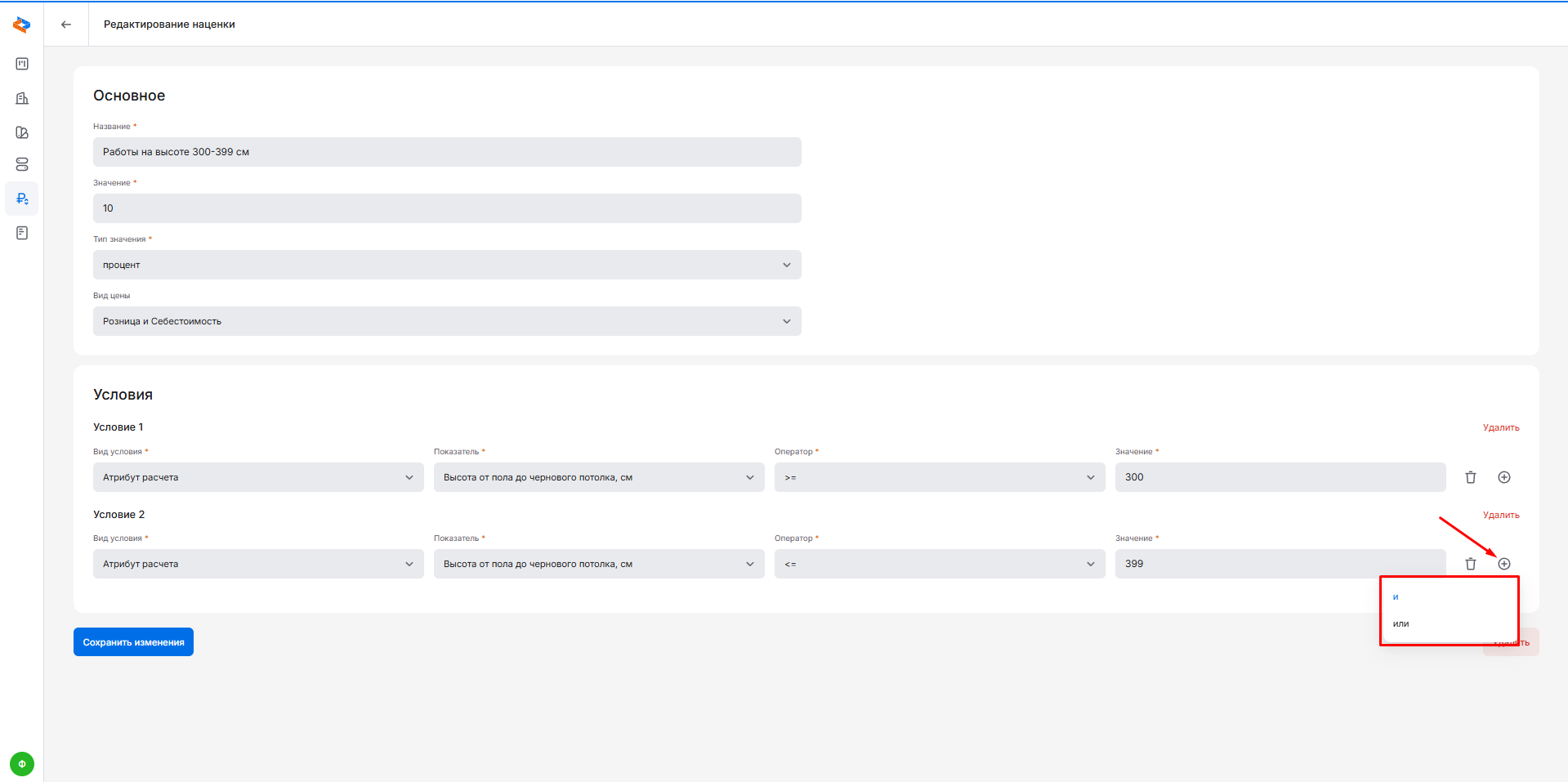Screen dimensions: 1568x782
Task: Open the Вид цены dropdown
Action: point(446,321)
